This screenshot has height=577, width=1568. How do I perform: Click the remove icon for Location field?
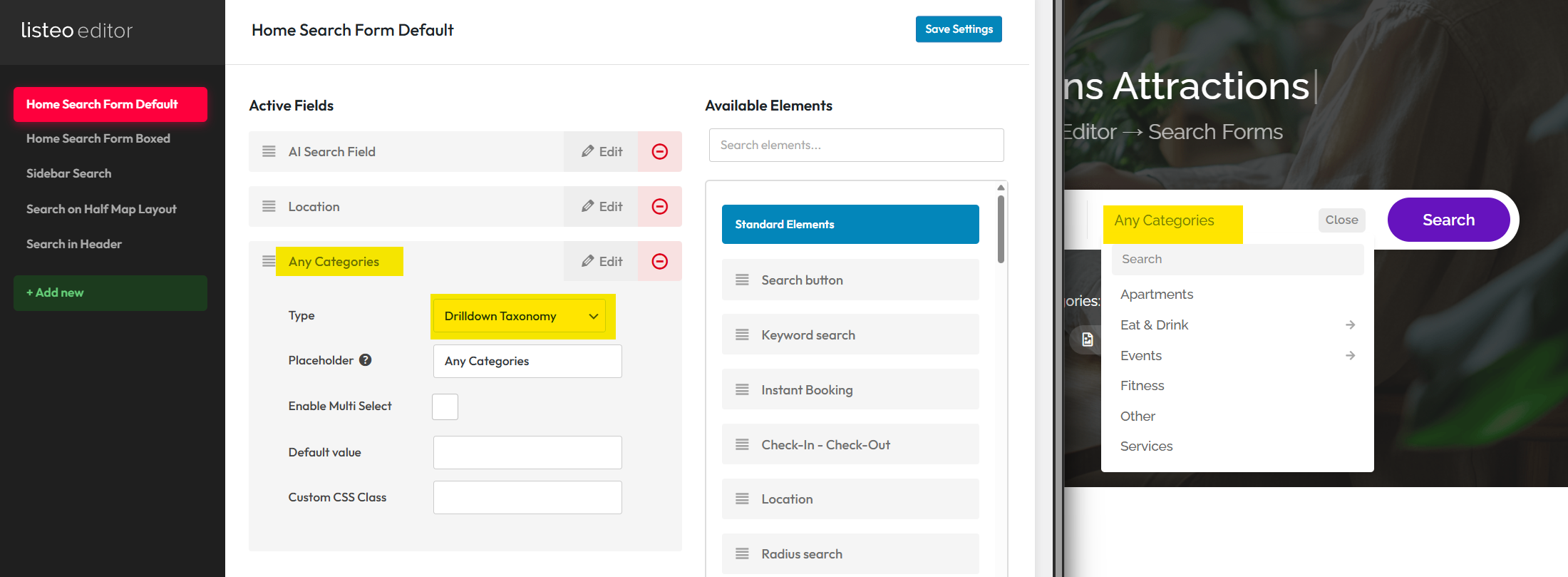click(659, 206)
